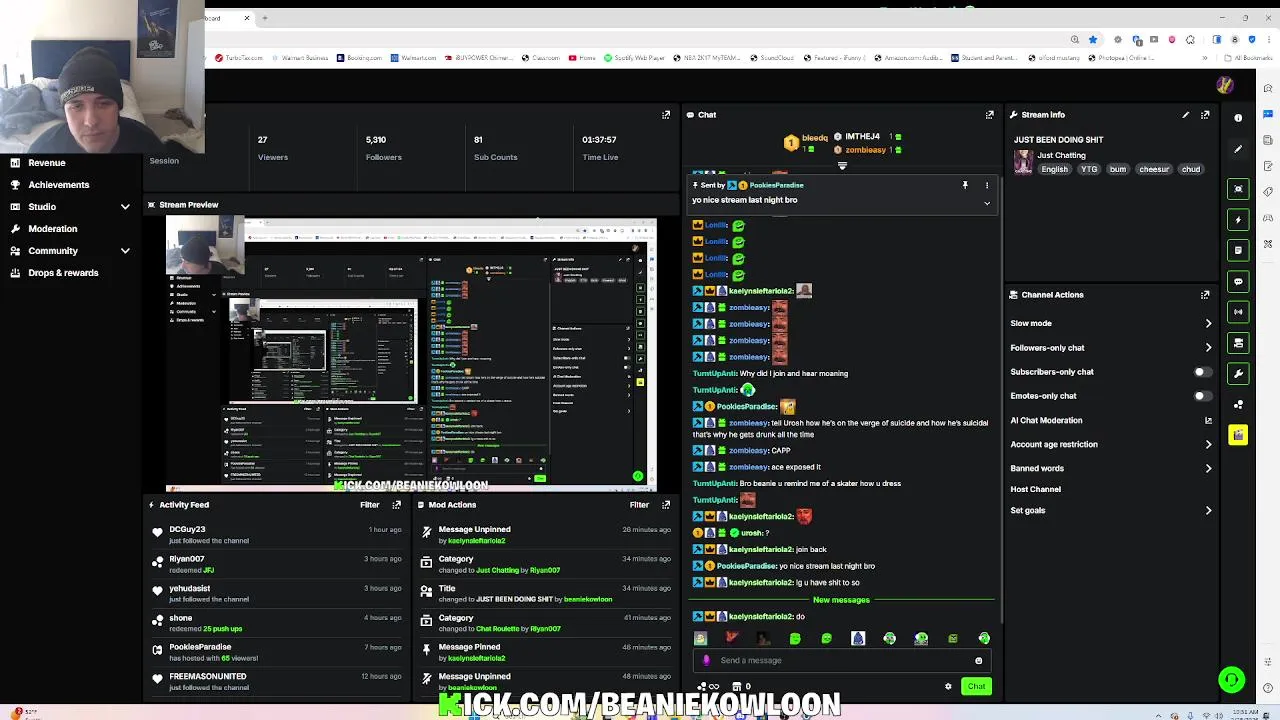This screenshot has width=1280, height=720.
Task: Pop out the Channel Actions panel
Action: (x=1205, y=295)
